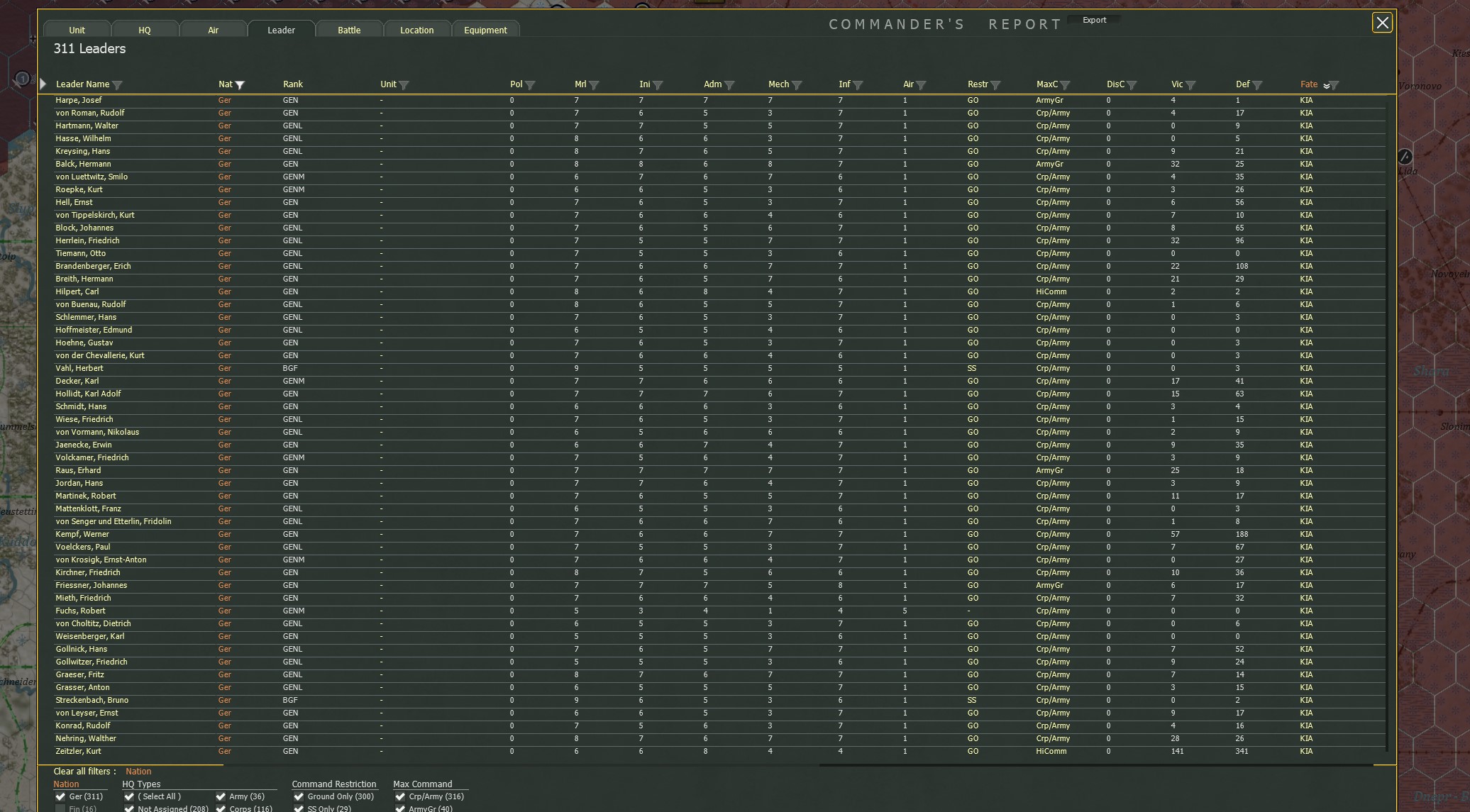The height and width of the screenshot is (812, 1470).
Task: Click the Mrl column filter icon
Action: point(594,85)
